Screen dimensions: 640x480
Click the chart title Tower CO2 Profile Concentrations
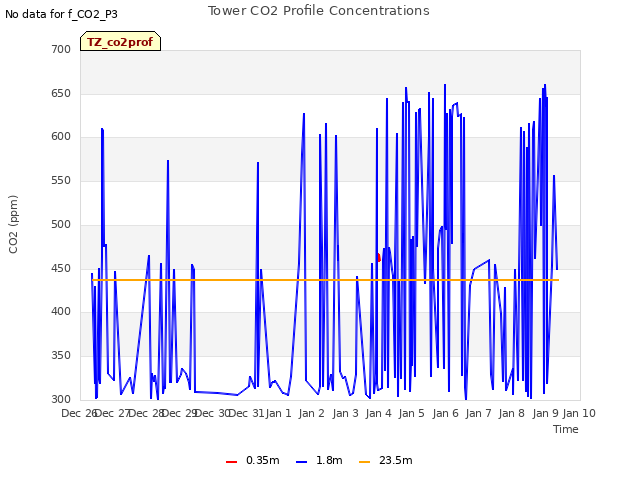click(x=318, y=11)
